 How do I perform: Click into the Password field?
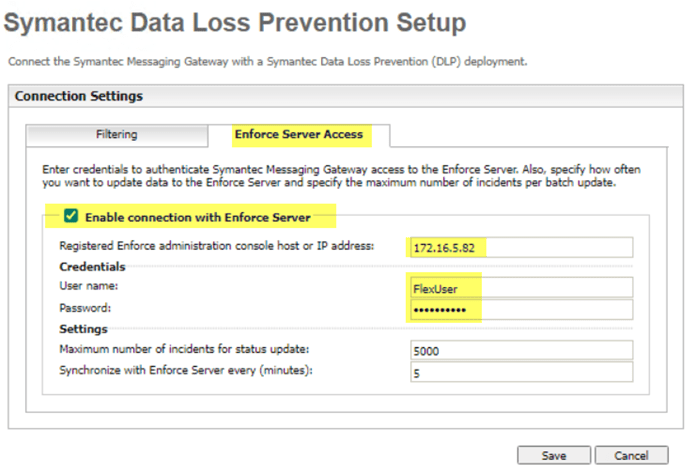[x=521, y=310]
